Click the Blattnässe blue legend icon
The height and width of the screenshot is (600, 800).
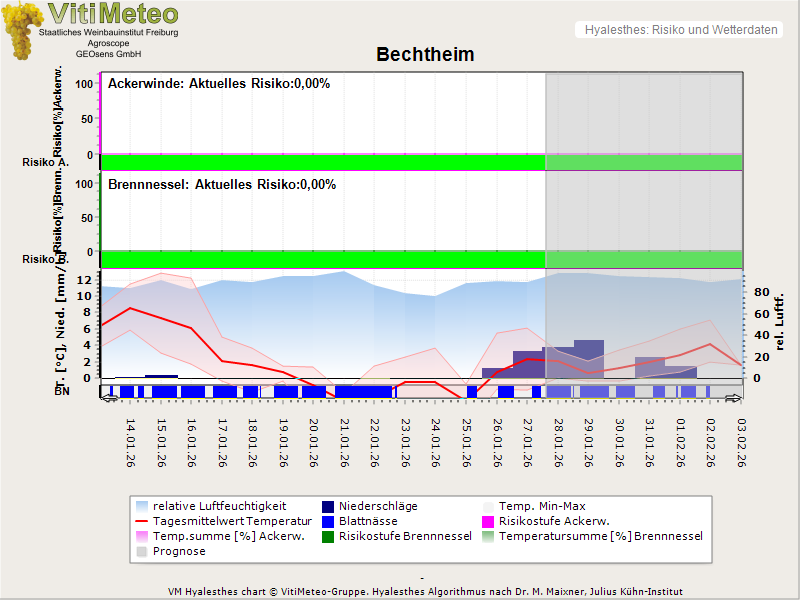click(329, 521)
